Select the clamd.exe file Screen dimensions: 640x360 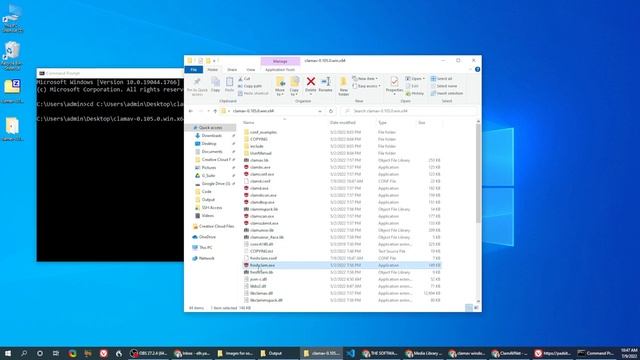click(x=259, y=188)
